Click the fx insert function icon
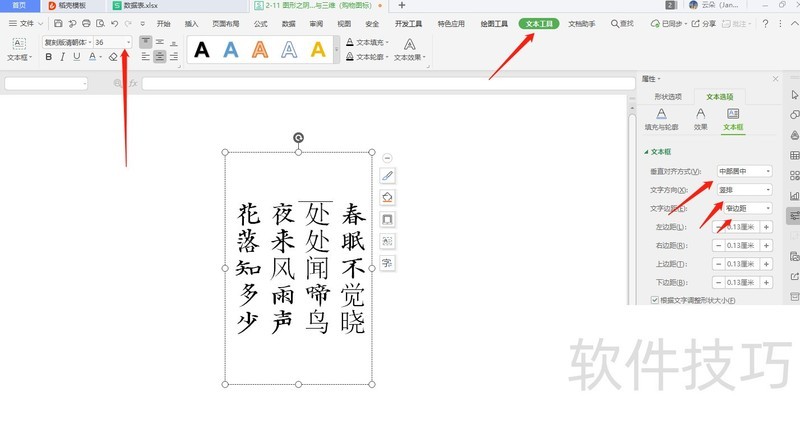The image size is (800, 424). tap(133, 83)
